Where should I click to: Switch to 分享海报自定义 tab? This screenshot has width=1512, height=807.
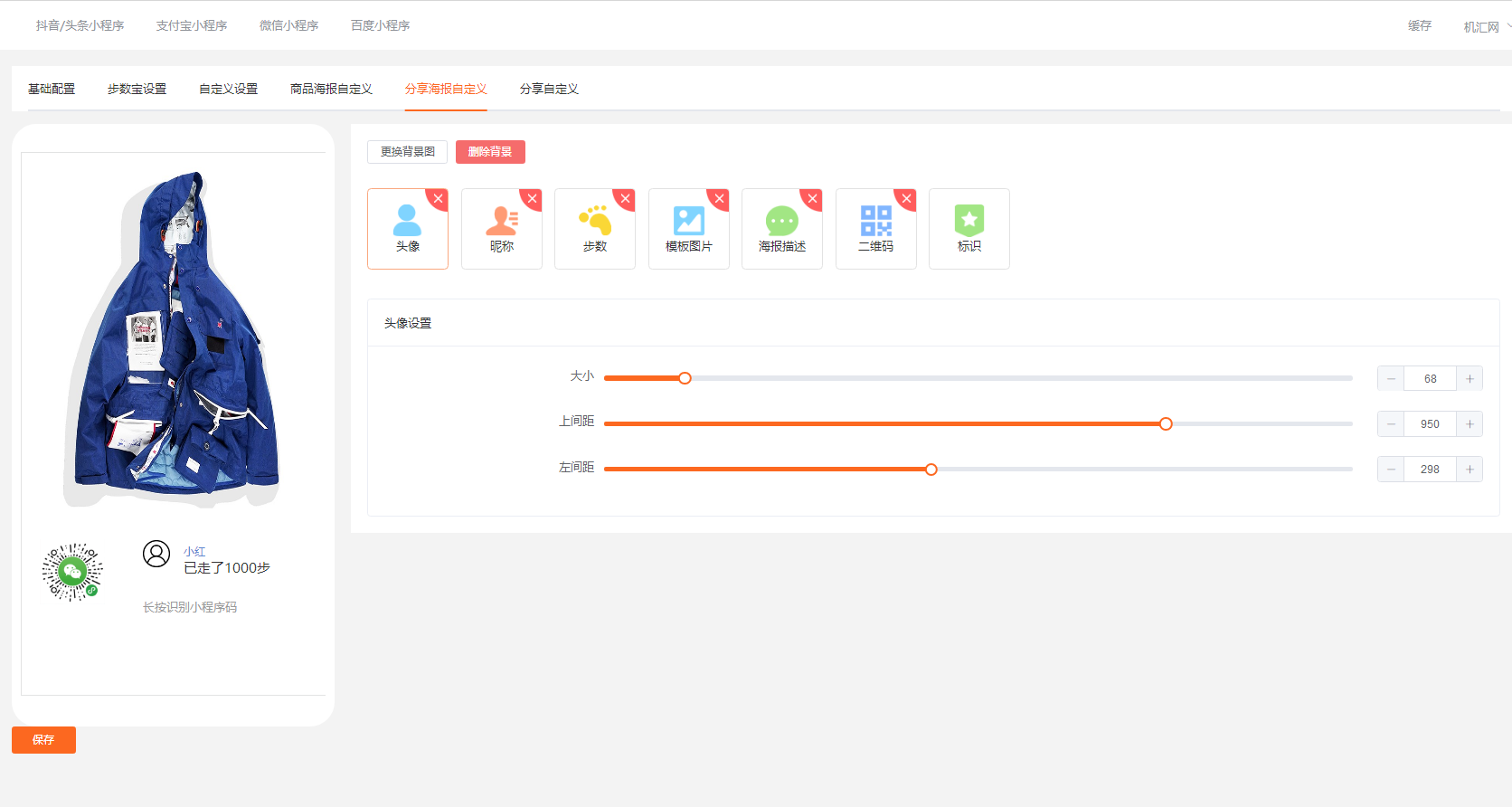point(446,89)
